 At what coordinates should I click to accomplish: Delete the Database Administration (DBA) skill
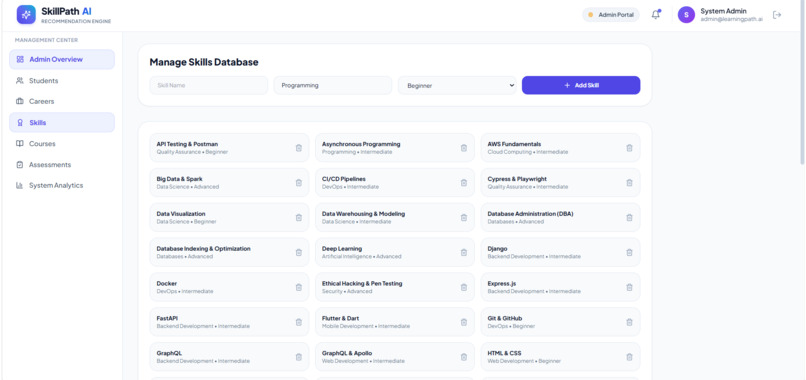pos(629,218)
